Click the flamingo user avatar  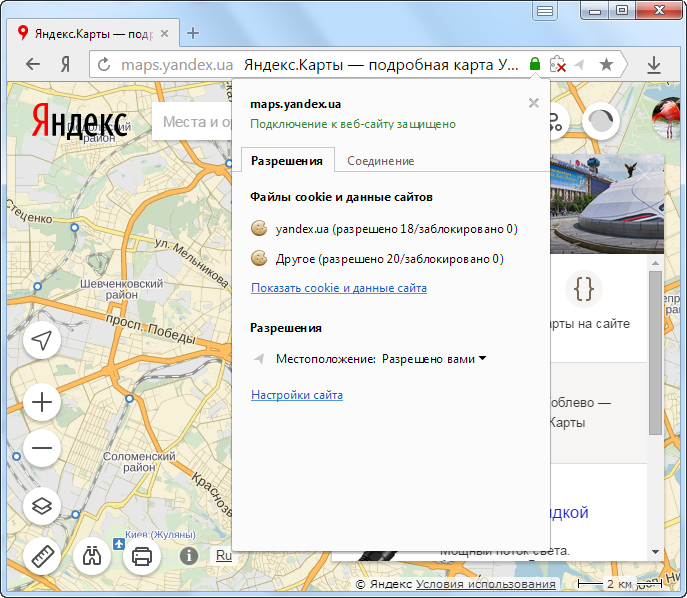point(666,117)
